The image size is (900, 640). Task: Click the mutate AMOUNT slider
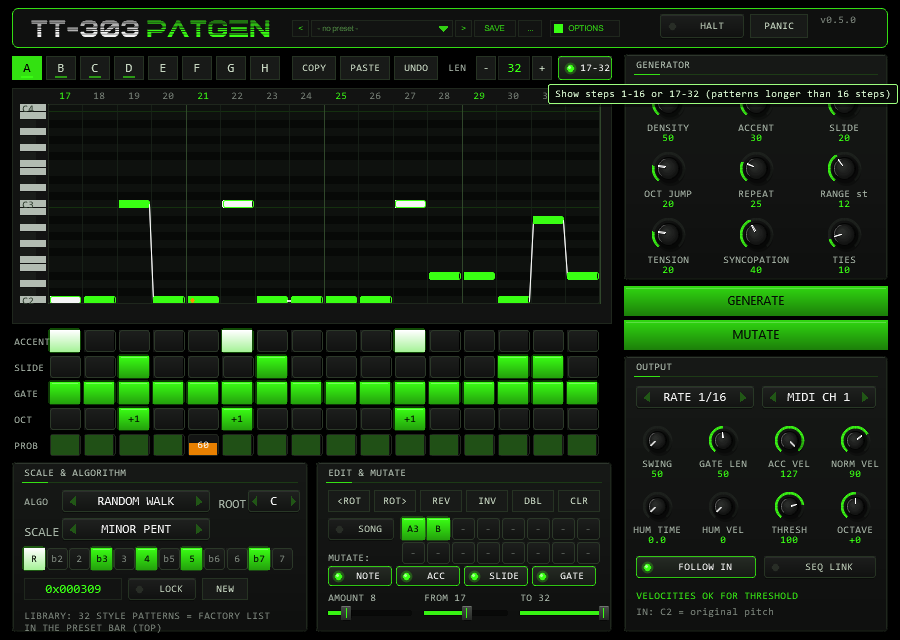click(x=370, y=613)
